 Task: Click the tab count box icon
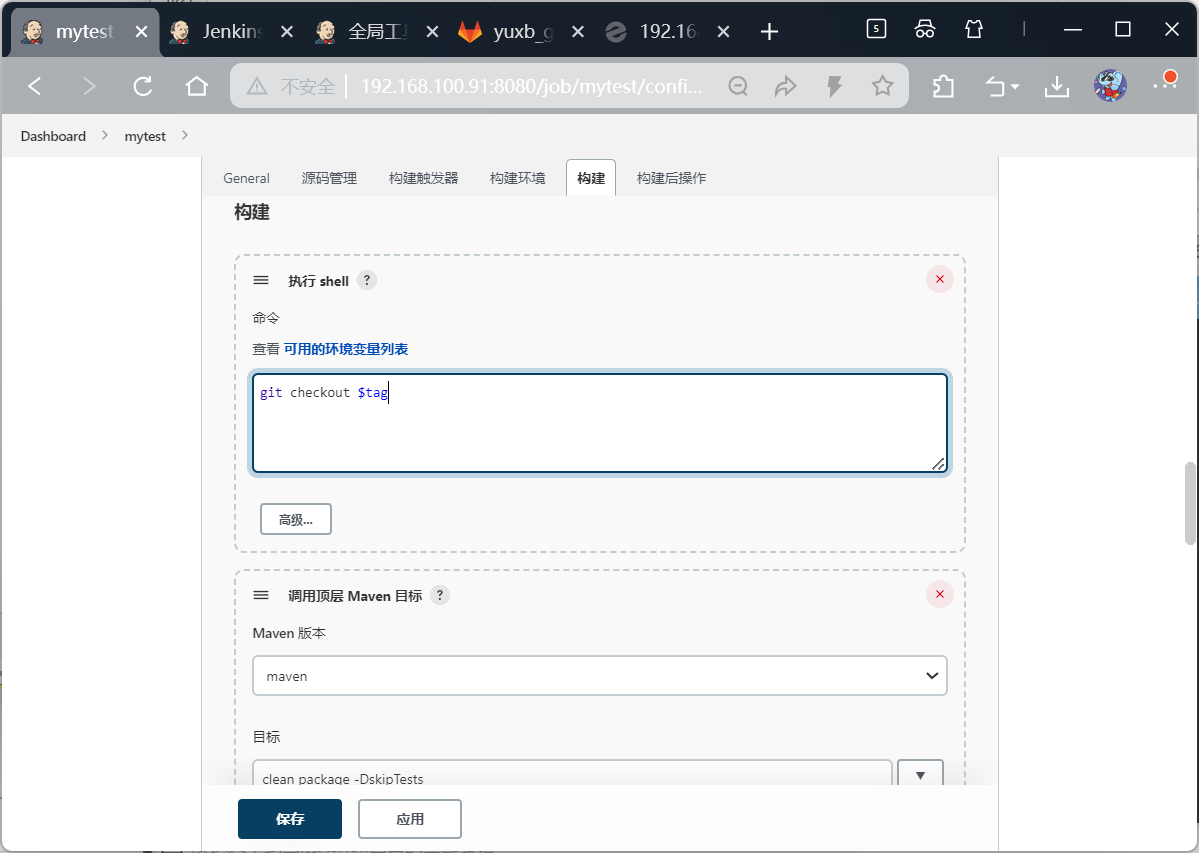876,29
